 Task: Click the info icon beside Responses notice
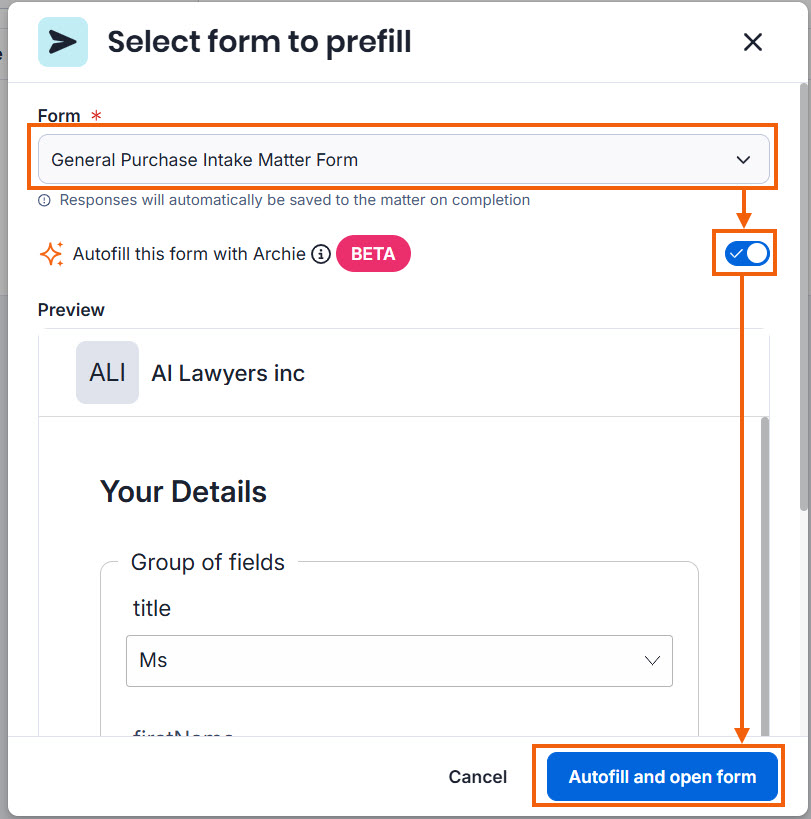(x=44, y=201)
